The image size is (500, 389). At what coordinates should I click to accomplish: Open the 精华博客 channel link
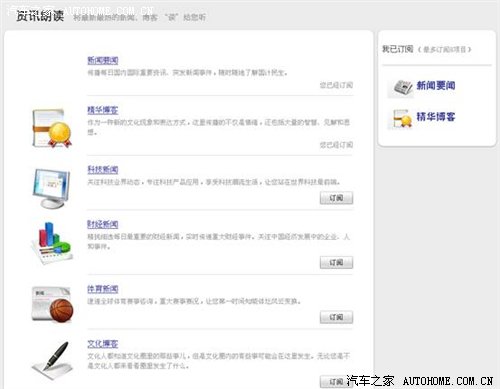click(x=103, y=110)
